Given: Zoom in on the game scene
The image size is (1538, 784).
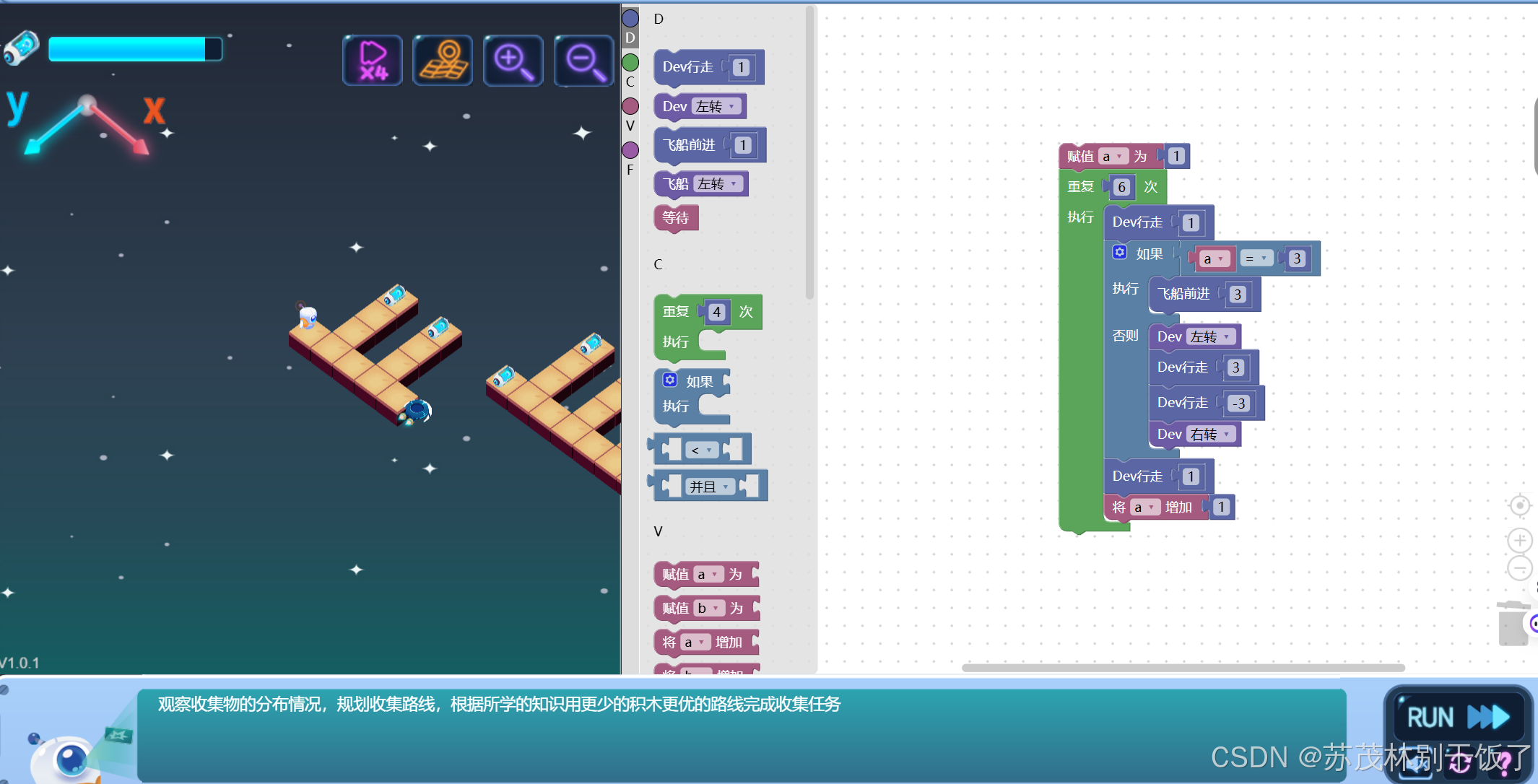Looking at the screenshot, I should (513, 61).
